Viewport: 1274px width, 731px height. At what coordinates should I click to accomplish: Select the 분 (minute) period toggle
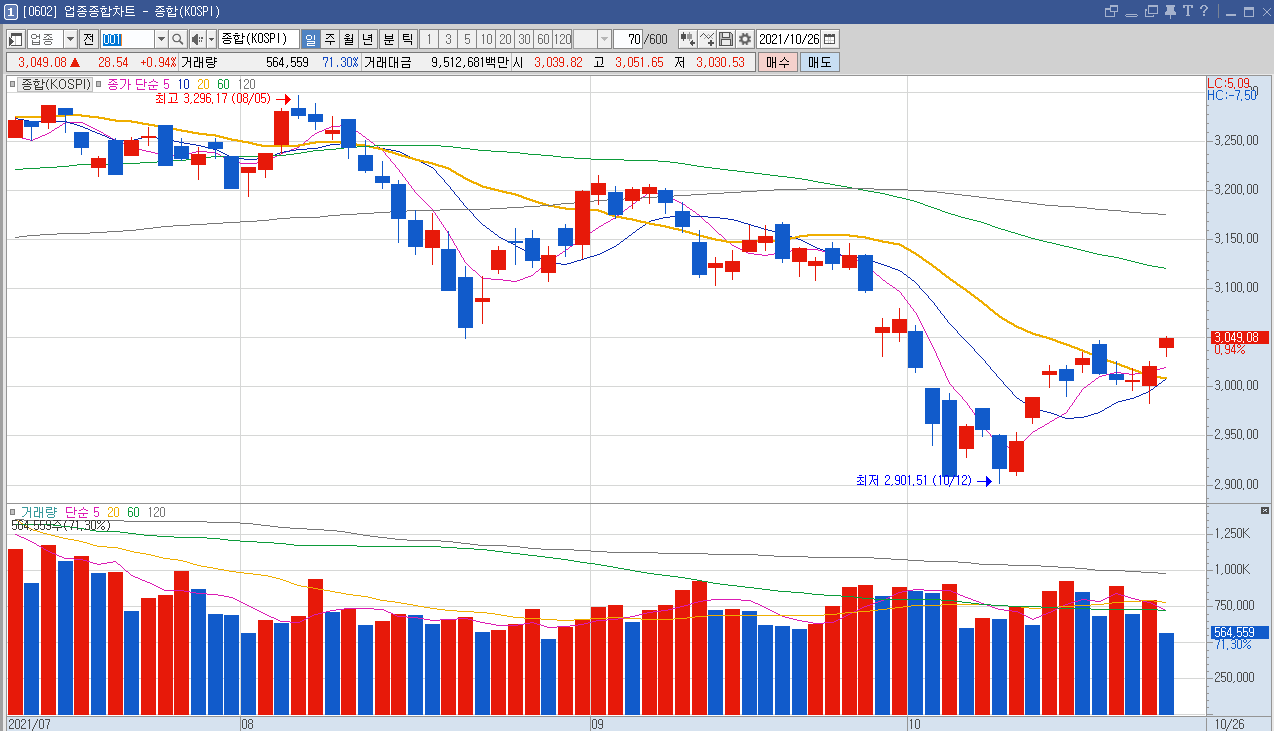(x=388, y=39)
